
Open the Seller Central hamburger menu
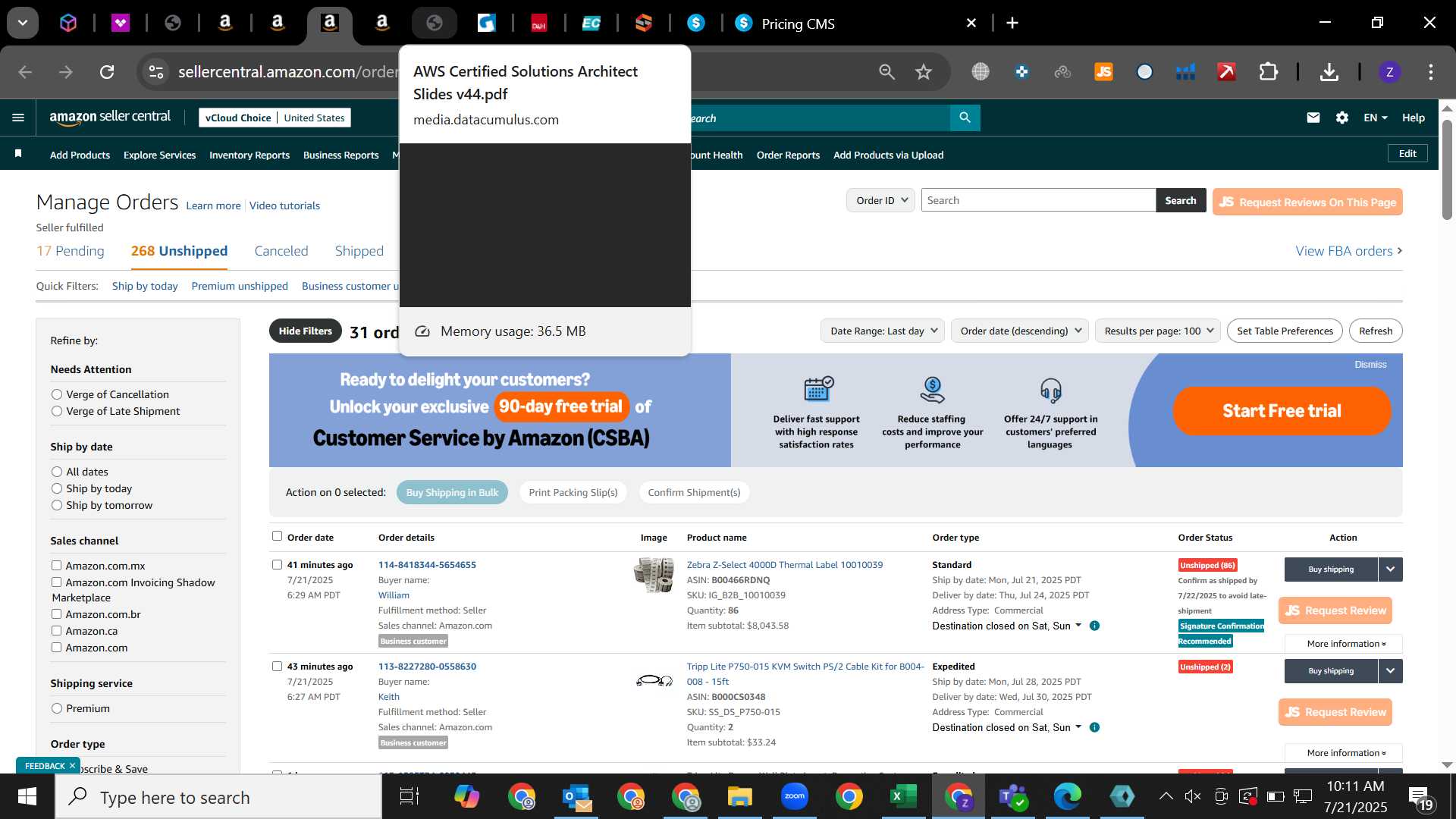18,118
